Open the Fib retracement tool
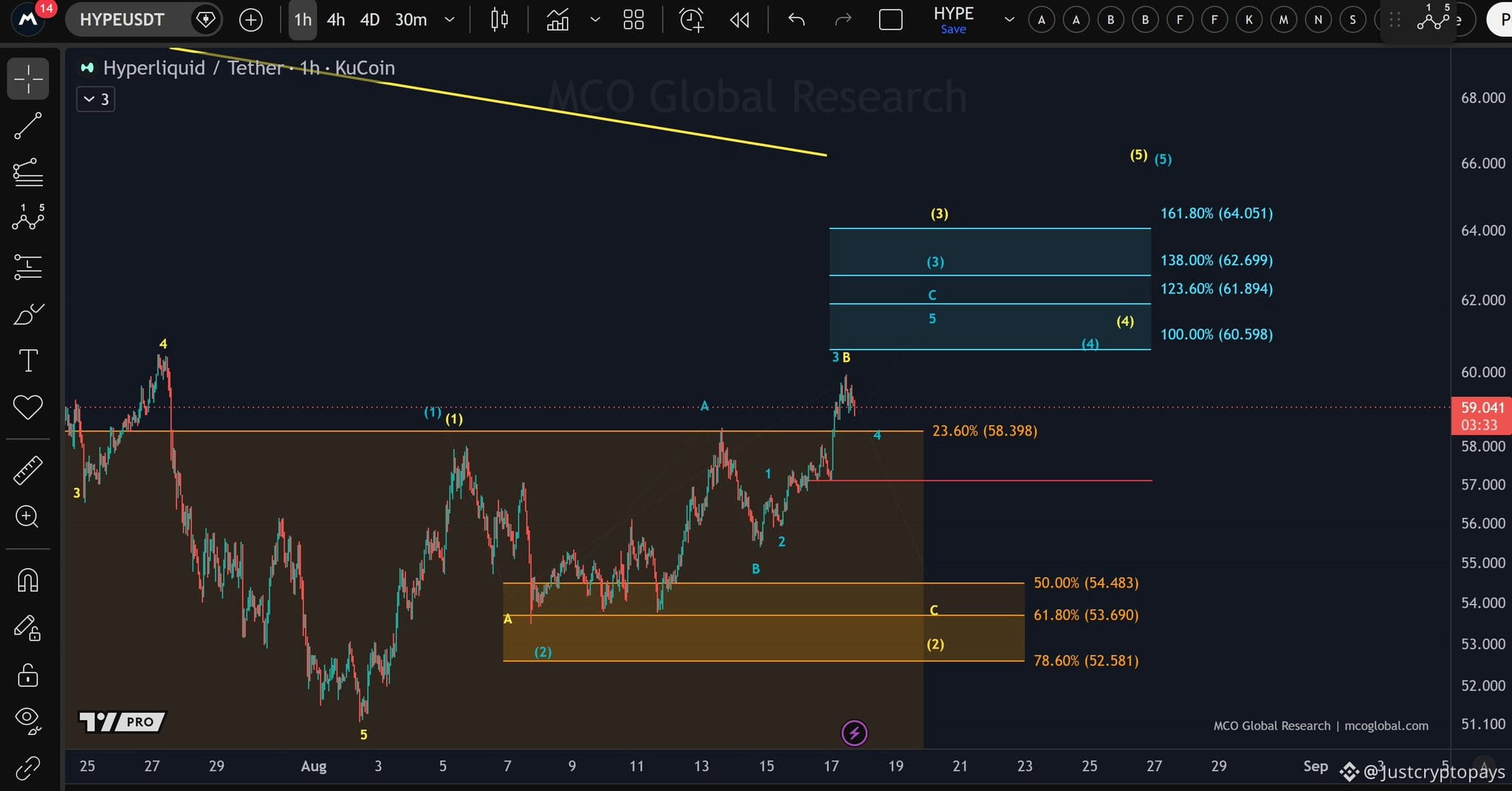The width and height of the screenshot is (1512, 791). point(28,173)
